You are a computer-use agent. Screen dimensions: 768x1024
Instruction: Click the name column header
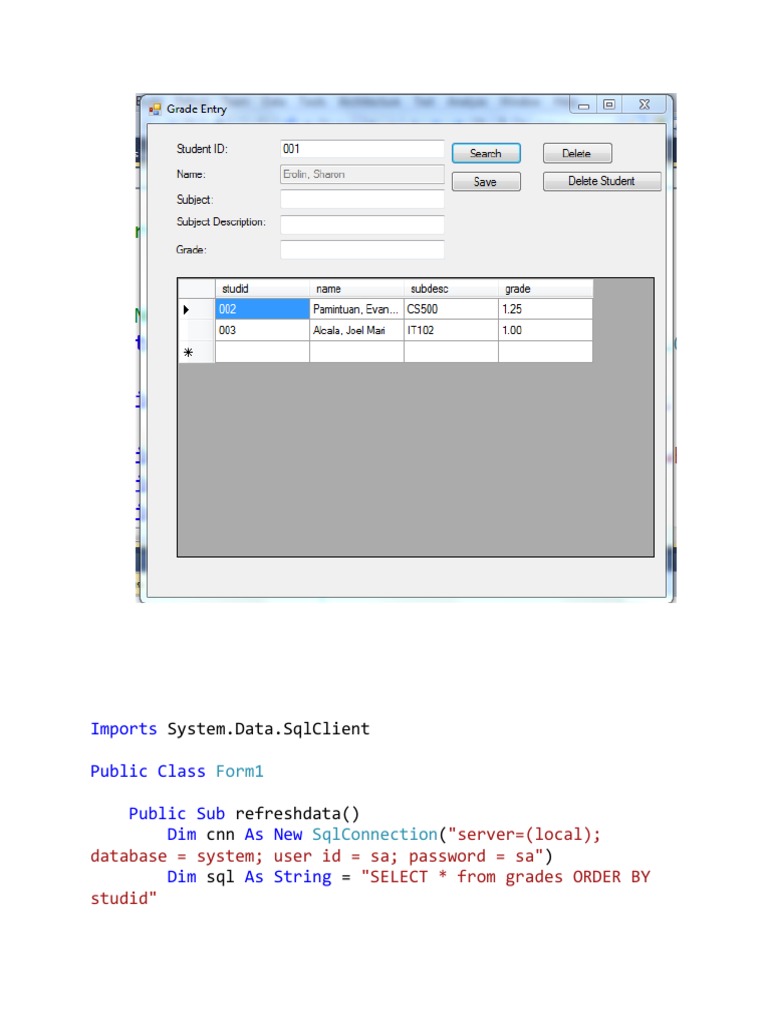[356, 289]
